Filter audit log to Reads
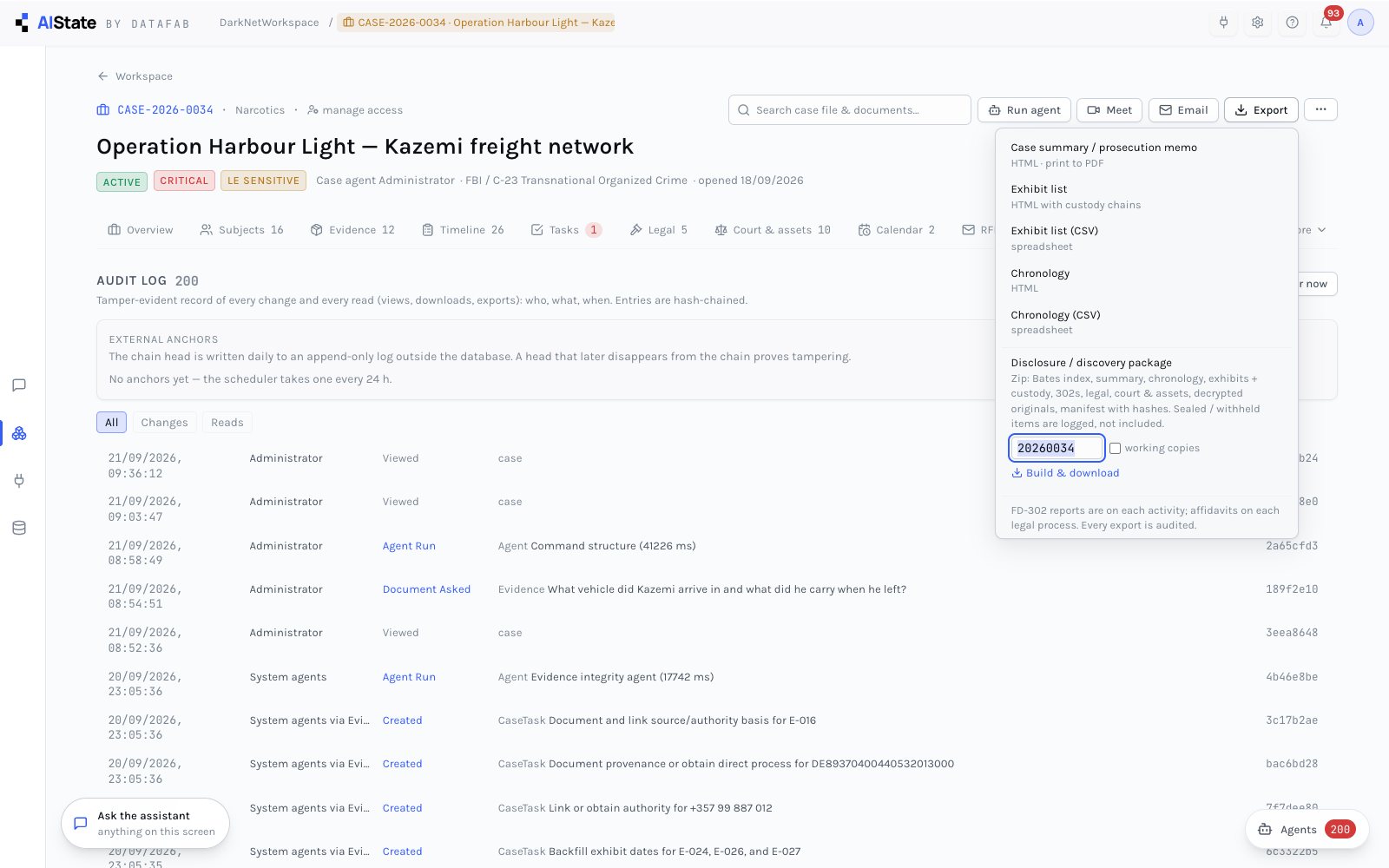This screenshot has width=1389, height=868. point(227,423)
